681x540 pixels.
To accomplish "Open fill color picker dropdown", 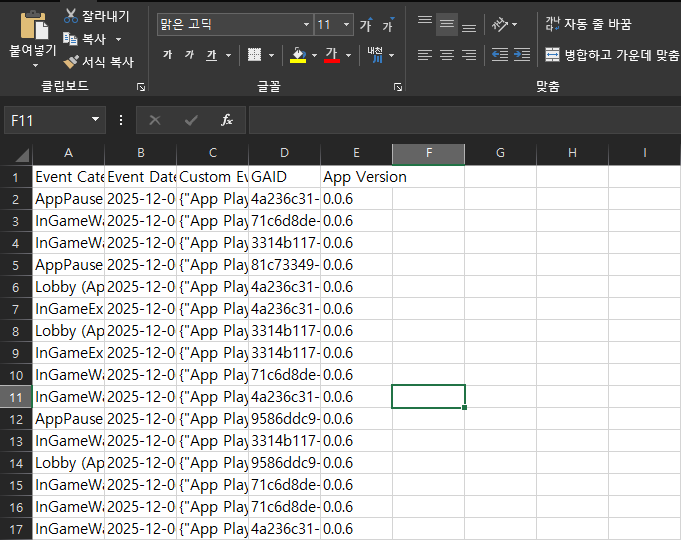I will click(314, 55).
